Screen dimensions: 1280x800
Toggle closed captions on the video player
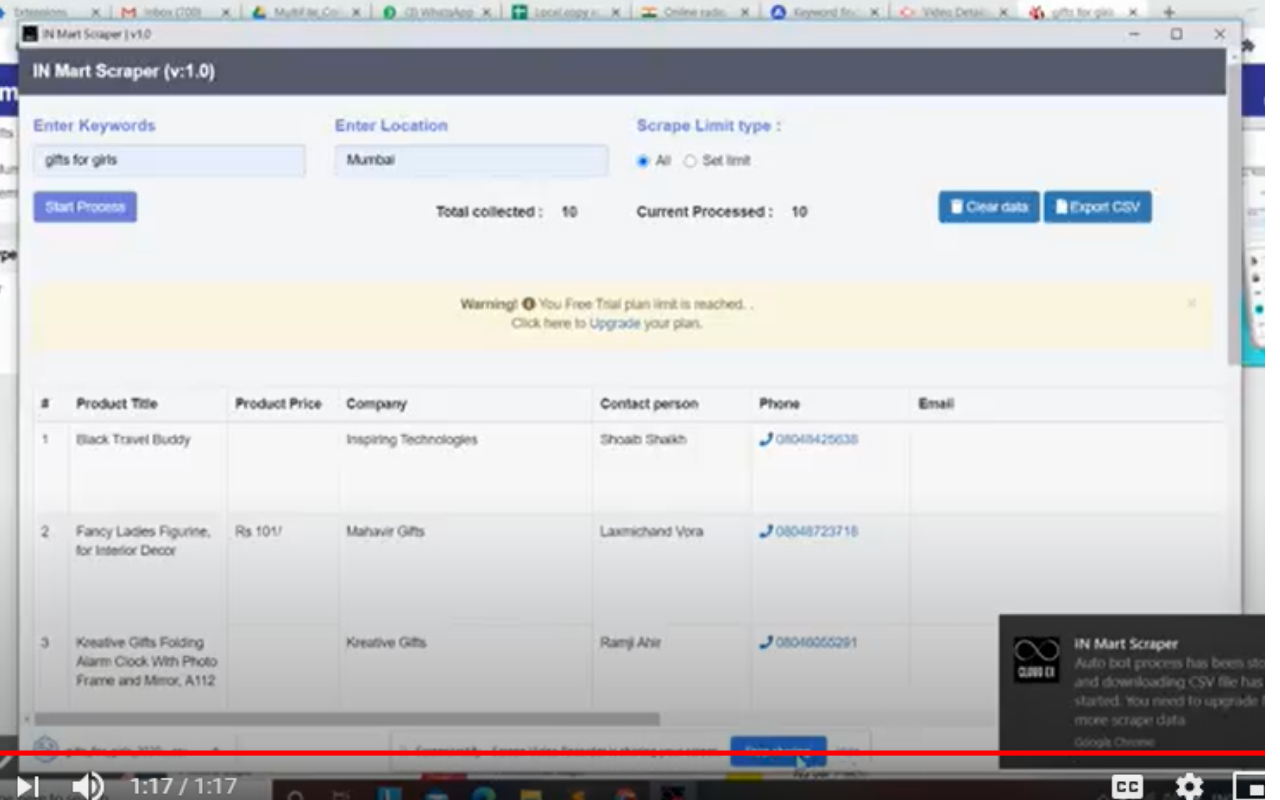(1127, 786)
